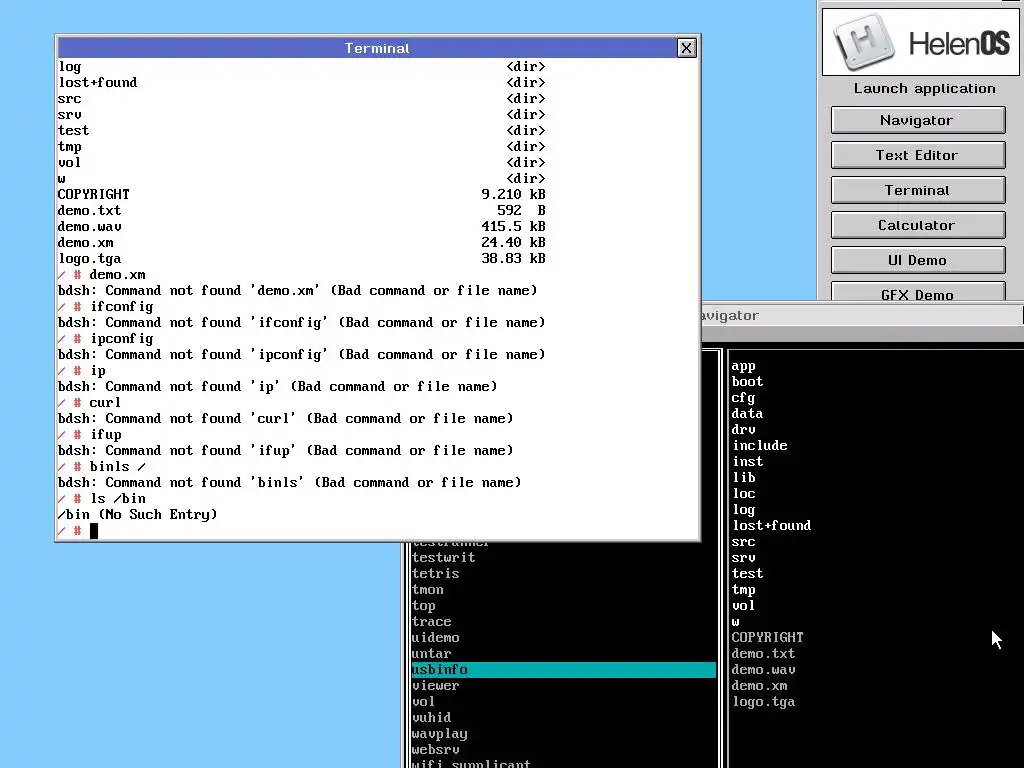Select lib folder in Navigator right panel

743,477
